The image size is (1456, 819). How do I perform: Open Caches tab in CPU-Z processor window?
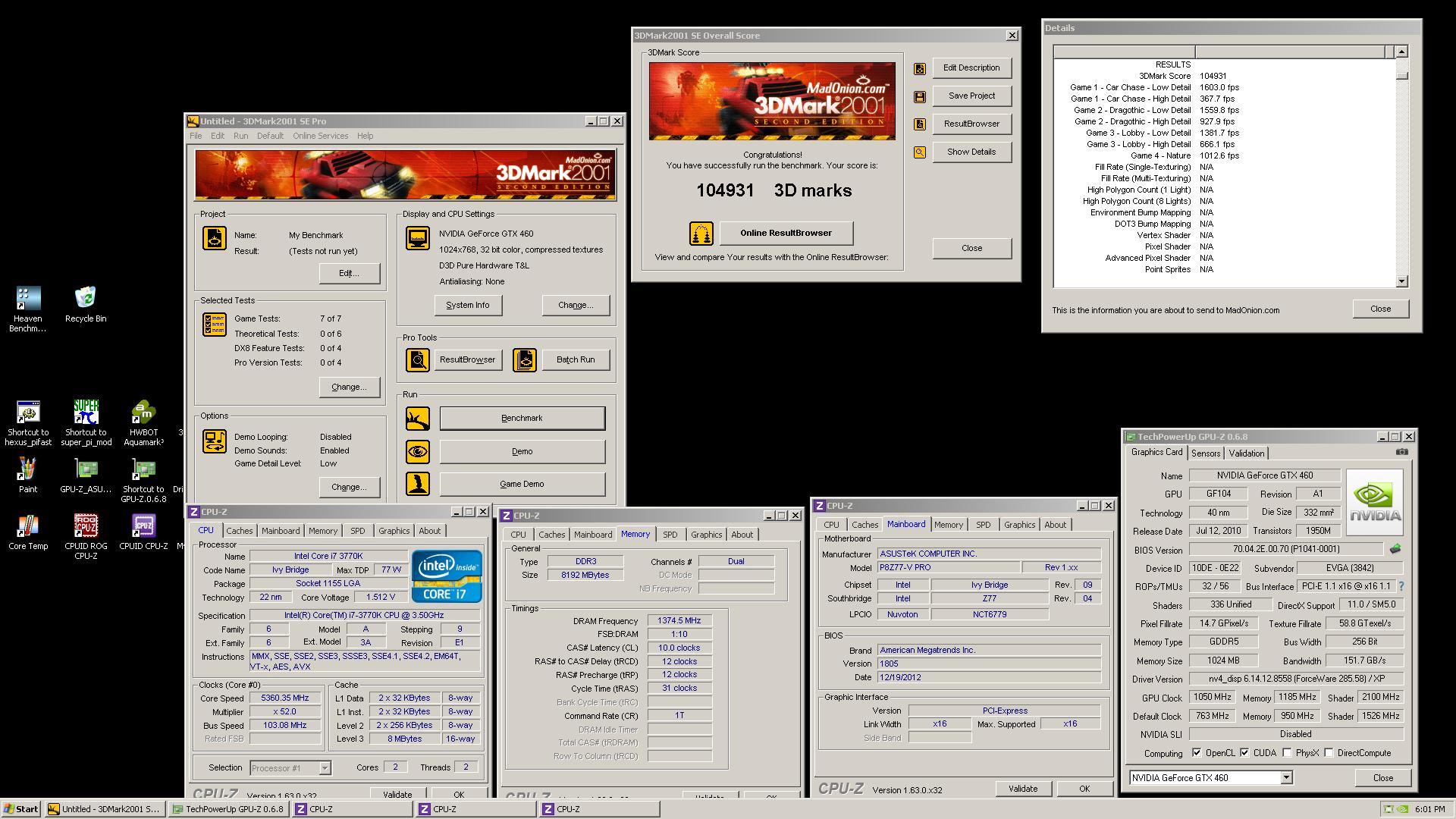tap(239, 531)
